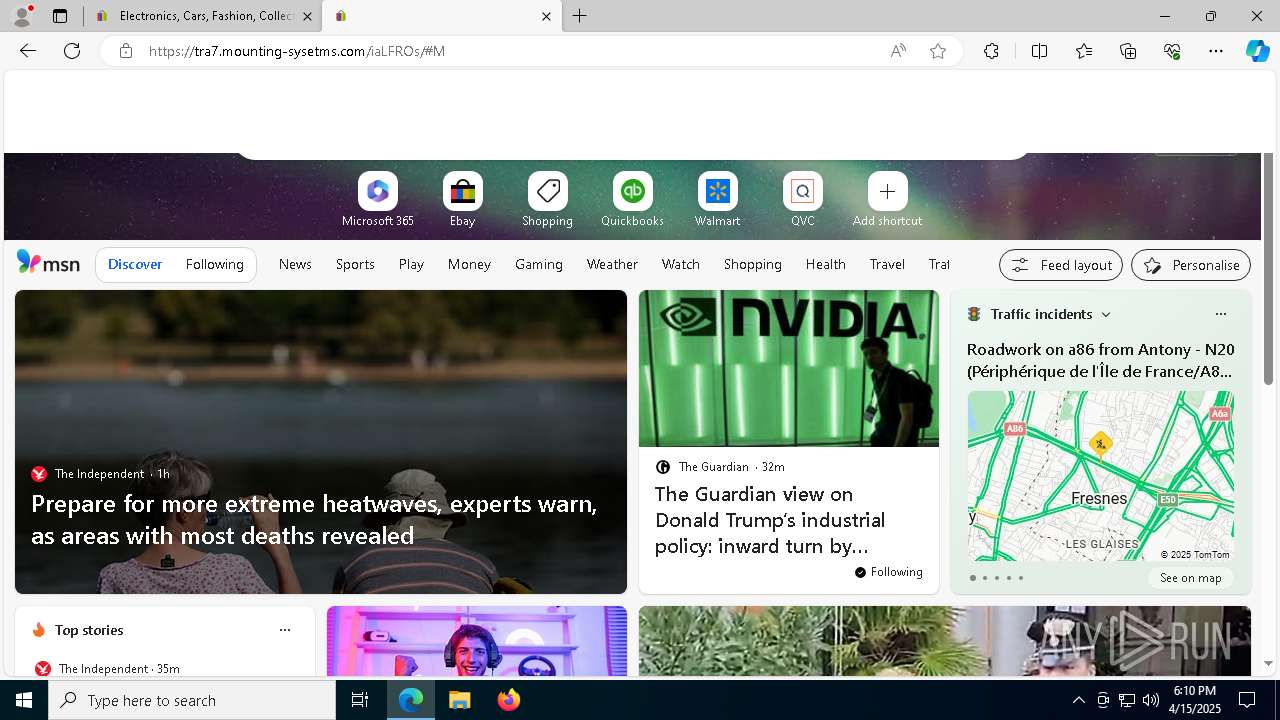The height and width of the screenshot is (720, 1280).
Task: Switch to the Electronics, Cars, Fashion tab
Action: 204,16
